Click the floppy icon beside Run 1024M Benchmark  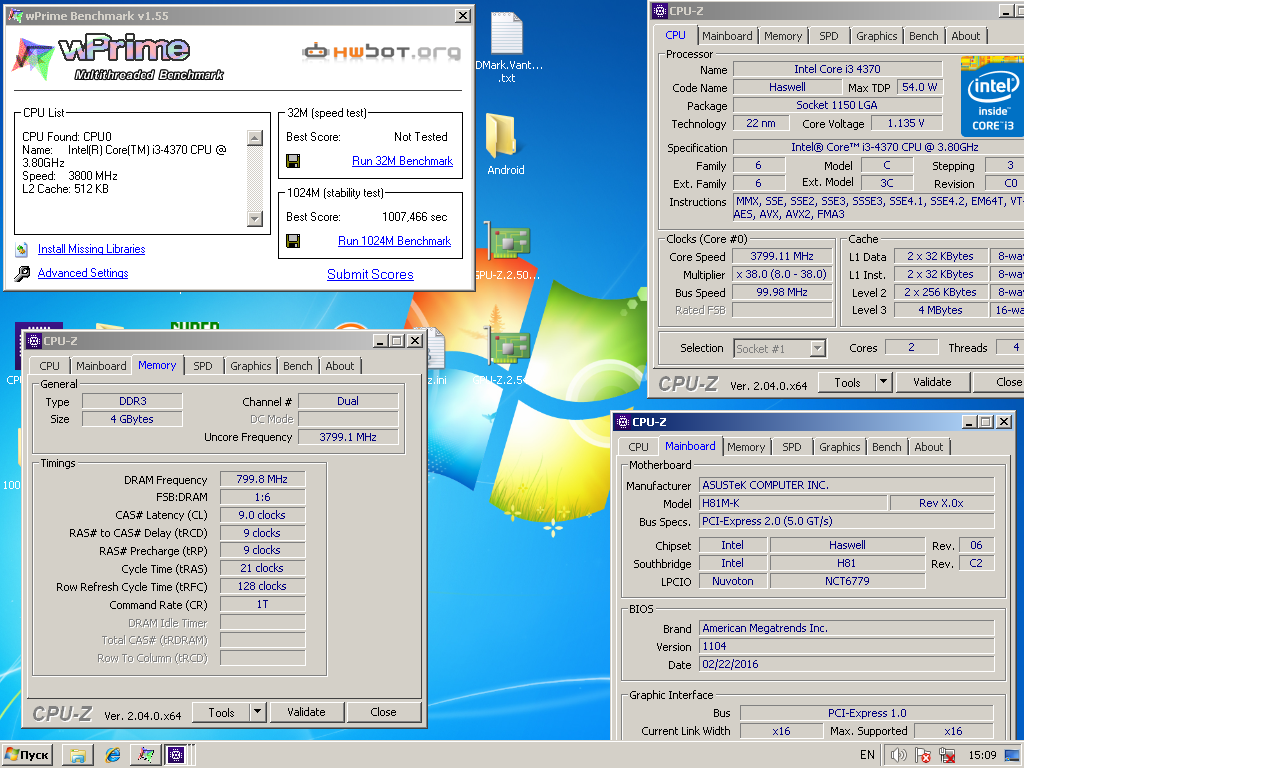pos(293,241)
